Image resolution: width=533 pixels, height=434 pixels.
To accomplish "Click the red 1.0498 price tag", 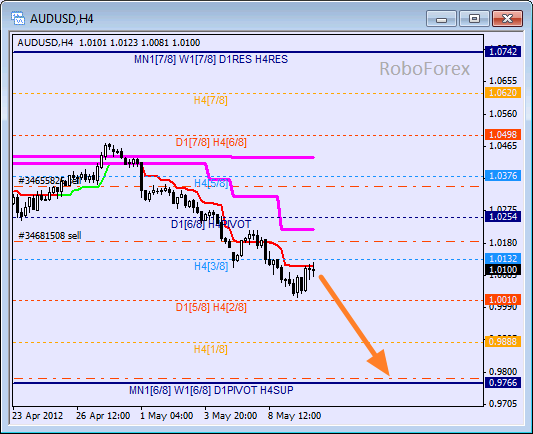I will [503, 135].
